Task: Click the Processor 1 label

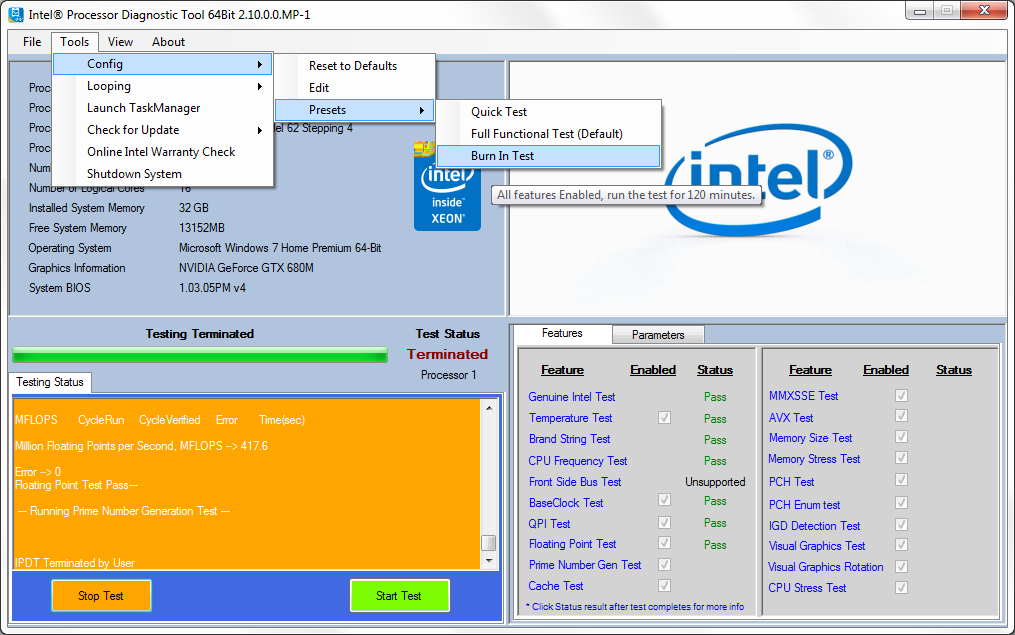Action: click(x=449, y=375)
